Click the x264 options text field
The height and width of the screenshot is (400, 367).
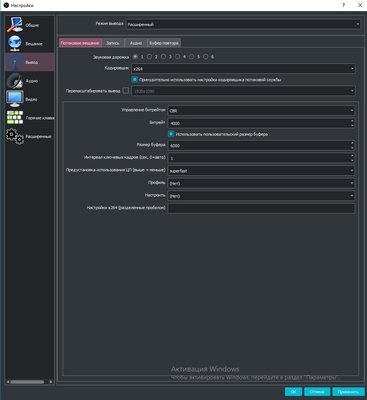click(261, 208)
